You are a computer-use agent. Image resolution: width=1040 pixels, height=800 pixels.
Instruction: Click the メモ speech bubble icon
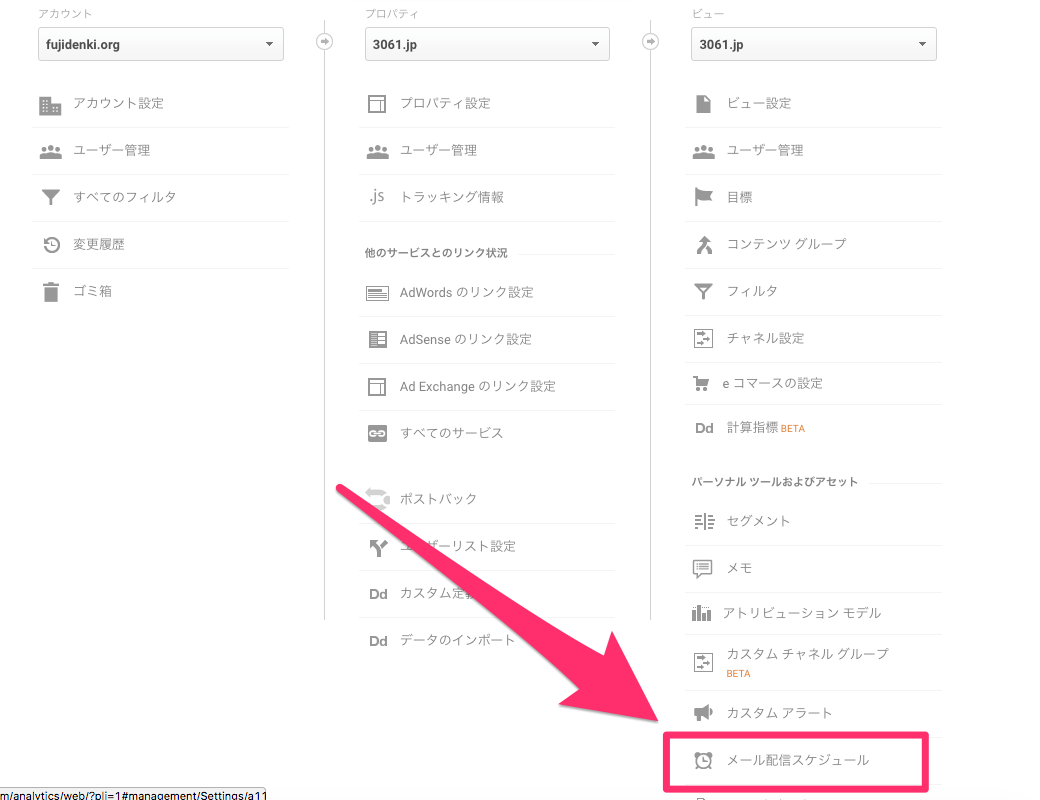pyautogui.click(x=703, y=568)
